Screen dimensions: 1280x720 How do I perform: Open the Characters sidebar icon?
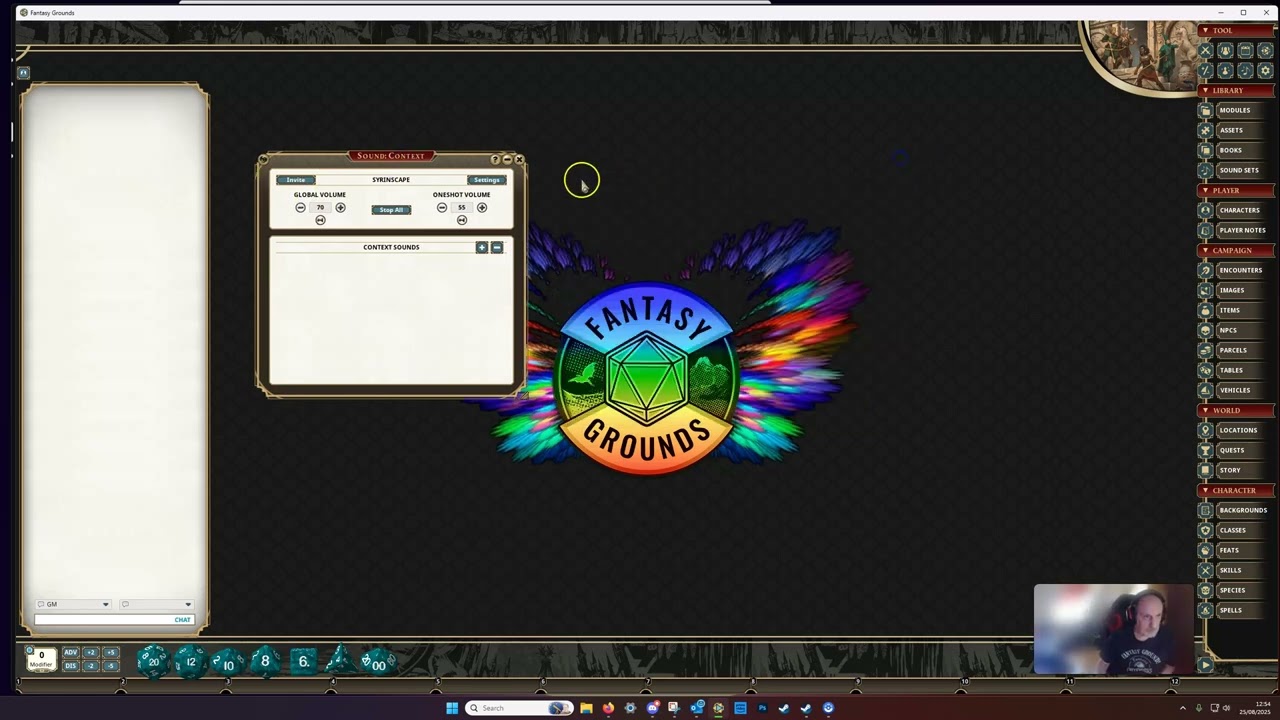1205,210
